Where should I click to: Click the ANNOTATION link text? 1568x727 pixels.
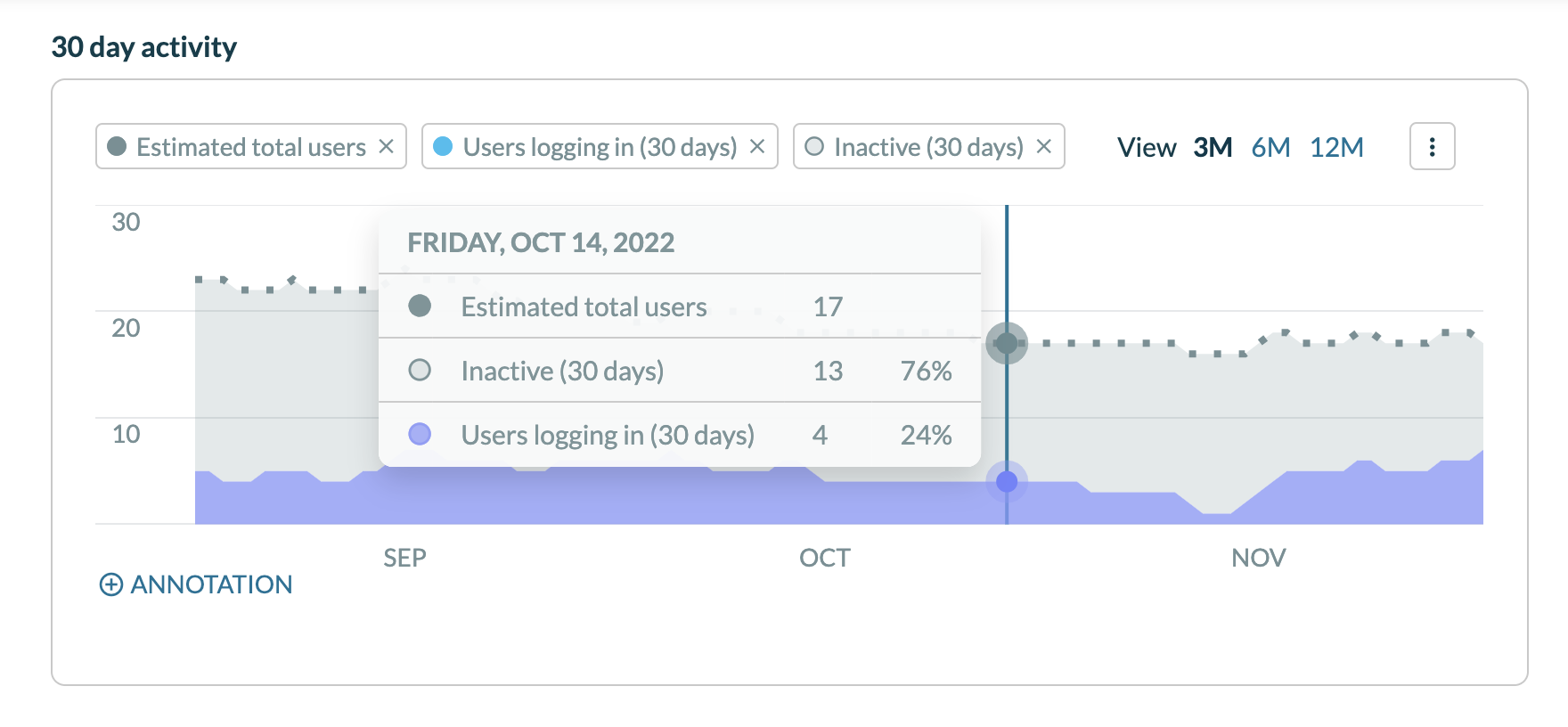211,584
